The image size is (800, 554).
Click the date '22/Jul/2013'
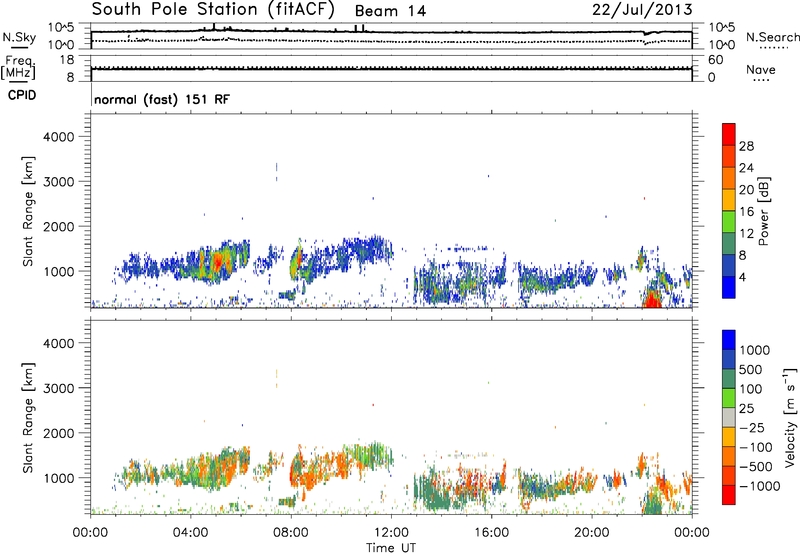642,10
